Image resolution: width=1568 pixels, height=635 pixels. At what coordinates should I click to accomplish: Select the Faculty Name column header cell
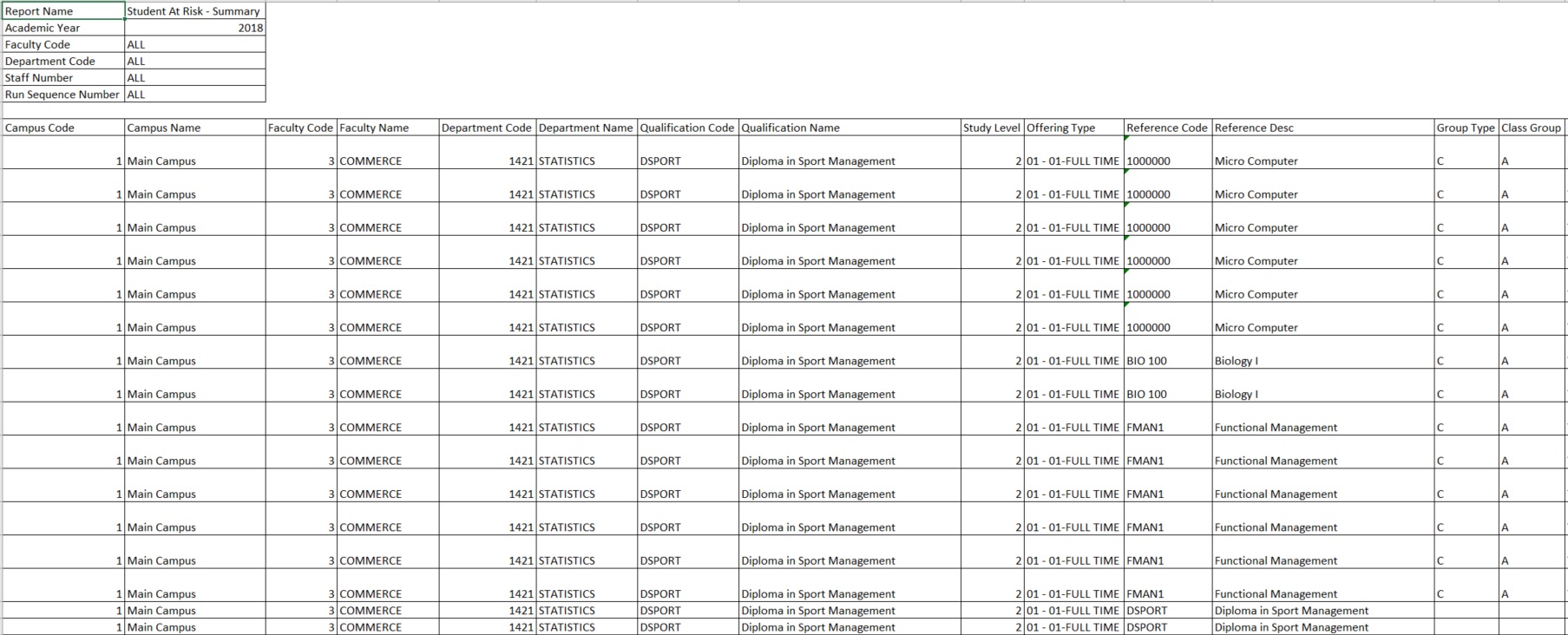click(387, 128)
